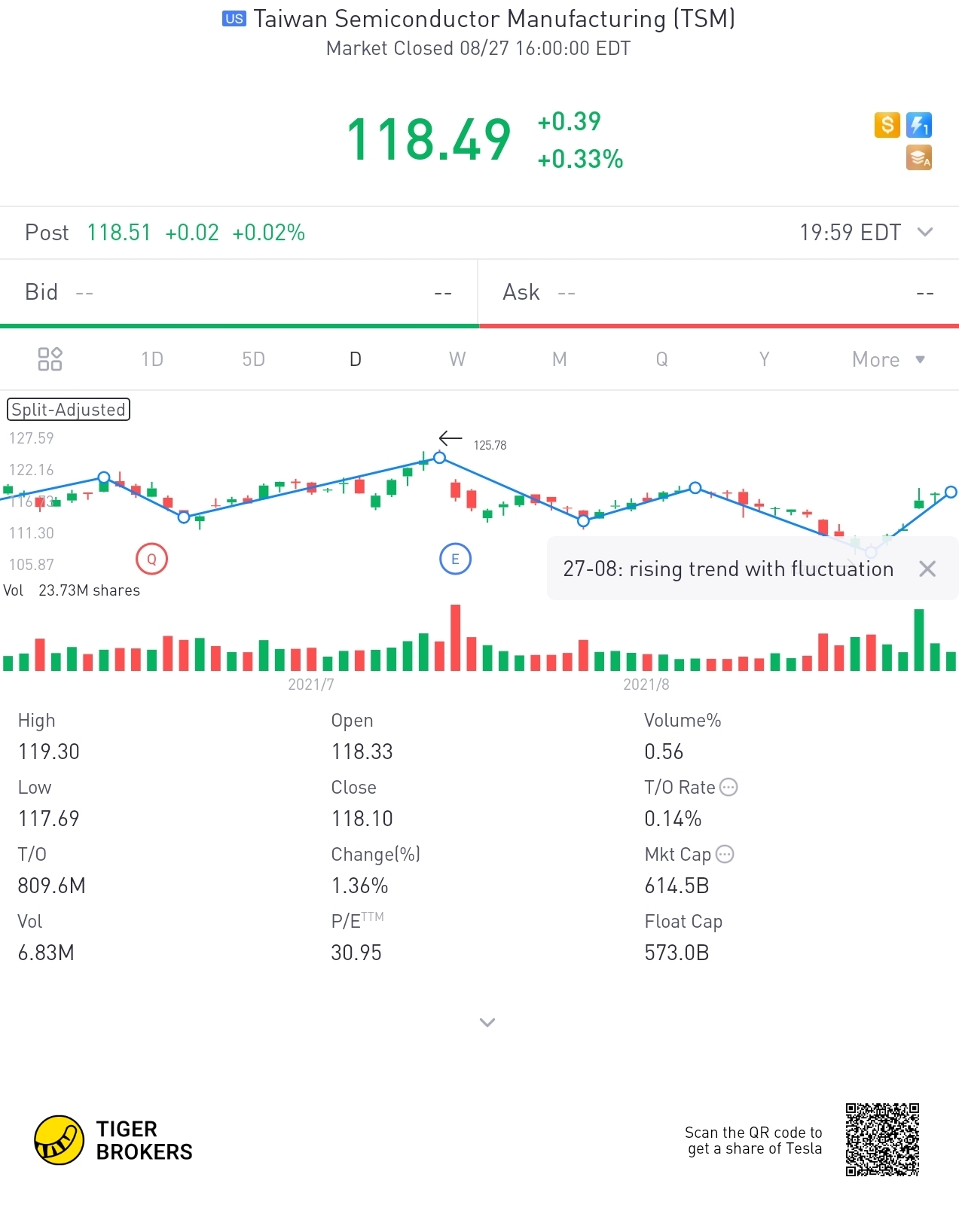Show T/O Rate info tooltip icon
The height and width of the screenshot is (1232, 959).
(728, 787)
